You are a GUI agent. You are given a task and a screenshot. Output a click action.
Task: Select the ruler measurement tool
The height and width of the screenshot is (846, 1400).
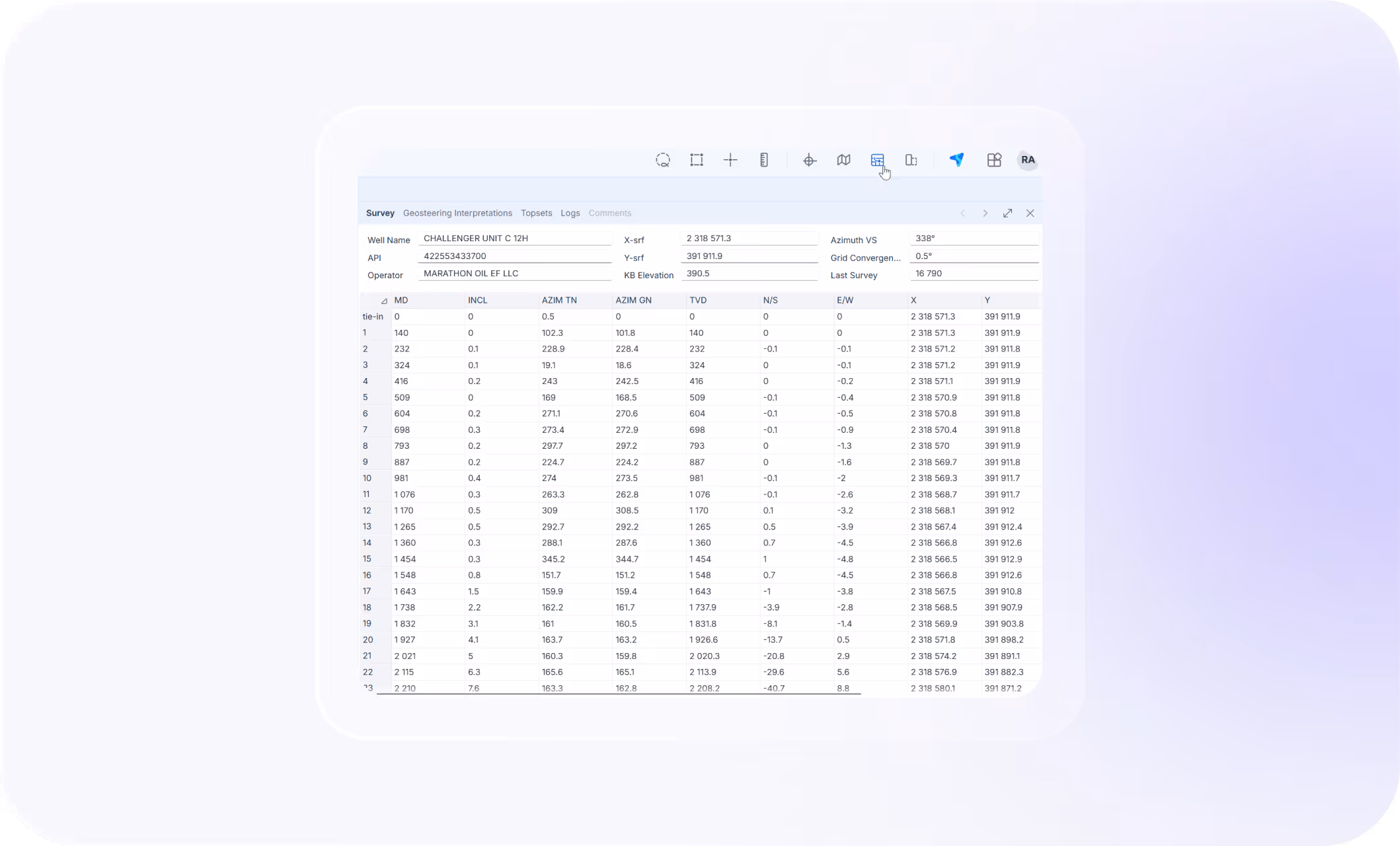click(764, 160)
